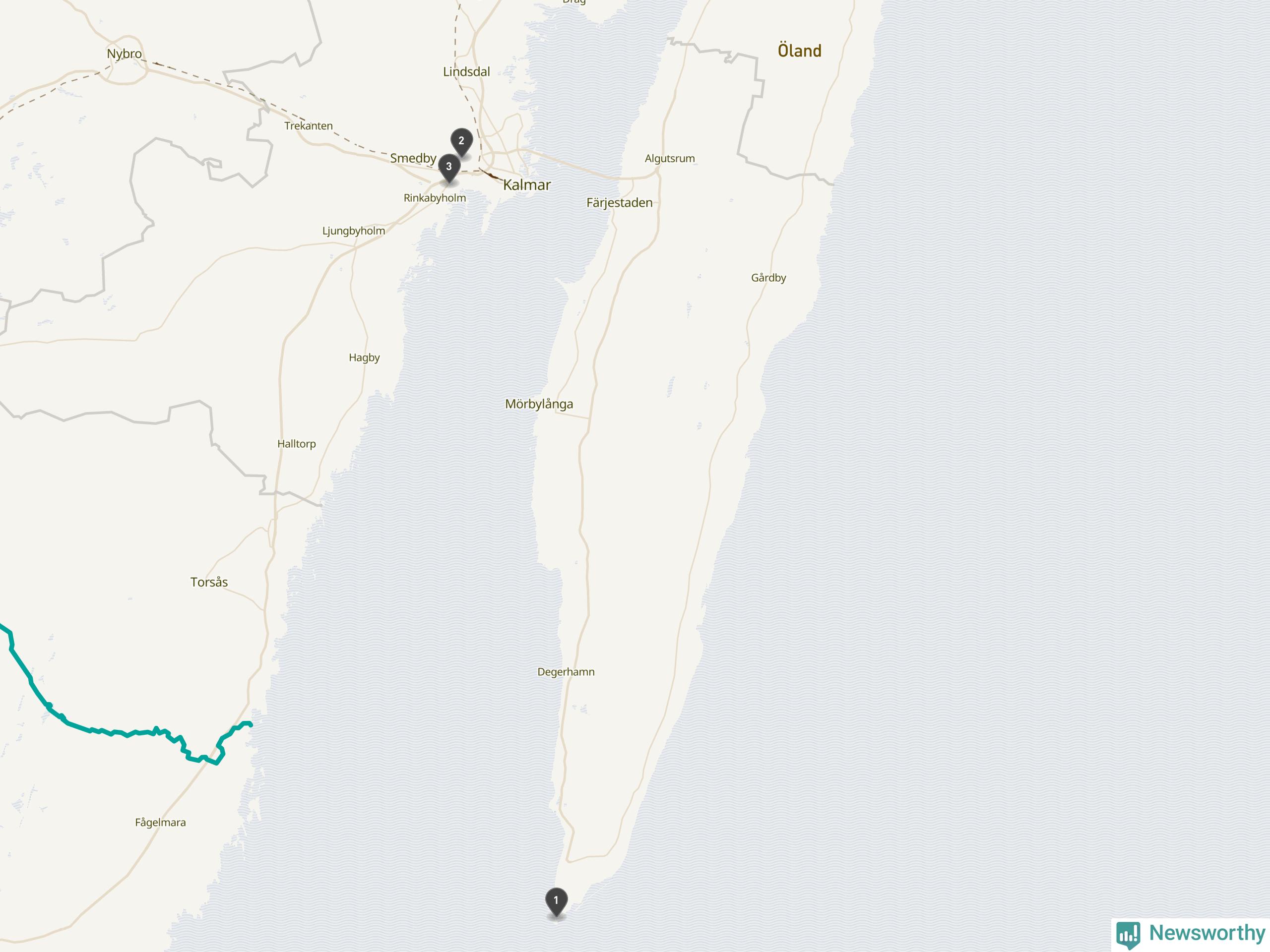
Task: Select the Fågelmara label
Action: click(160, 822)
